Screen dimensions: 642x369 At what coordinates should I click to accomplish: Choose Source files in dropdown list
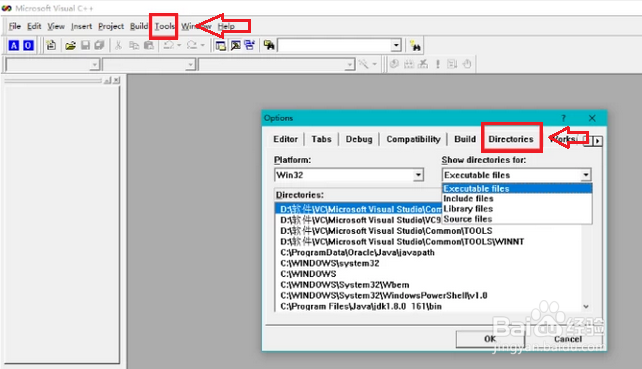(517, 219)
